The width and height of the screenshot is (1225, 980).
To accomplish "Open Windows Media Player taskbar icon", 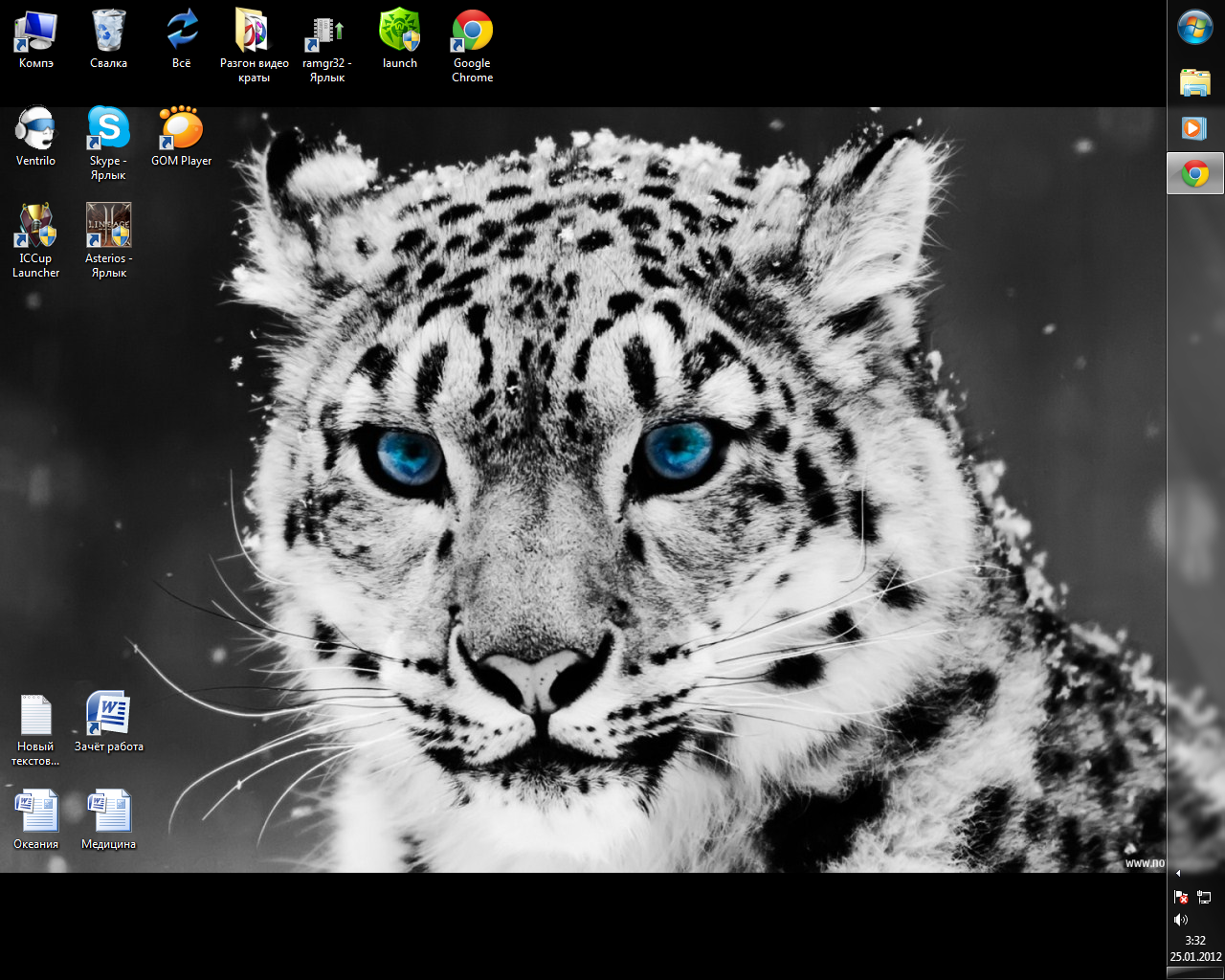I will pyautogui.click(x=1195, y=127).
